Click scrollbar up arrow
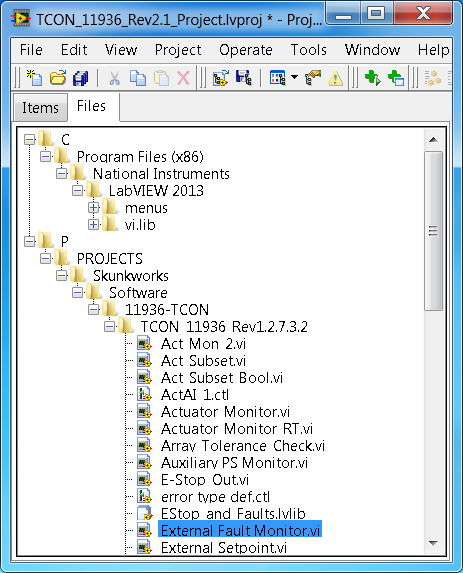Image resolution: width=463 pixels, height=573 pixels. pos(433,139)
